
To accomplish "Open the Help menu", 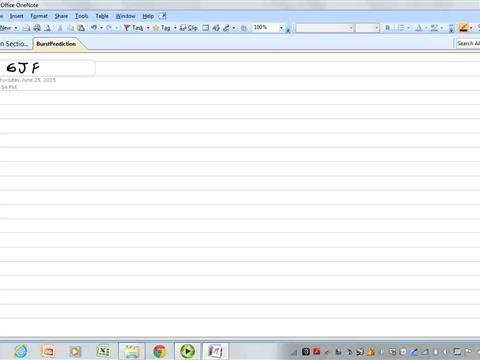I will (x=148, y=16).
